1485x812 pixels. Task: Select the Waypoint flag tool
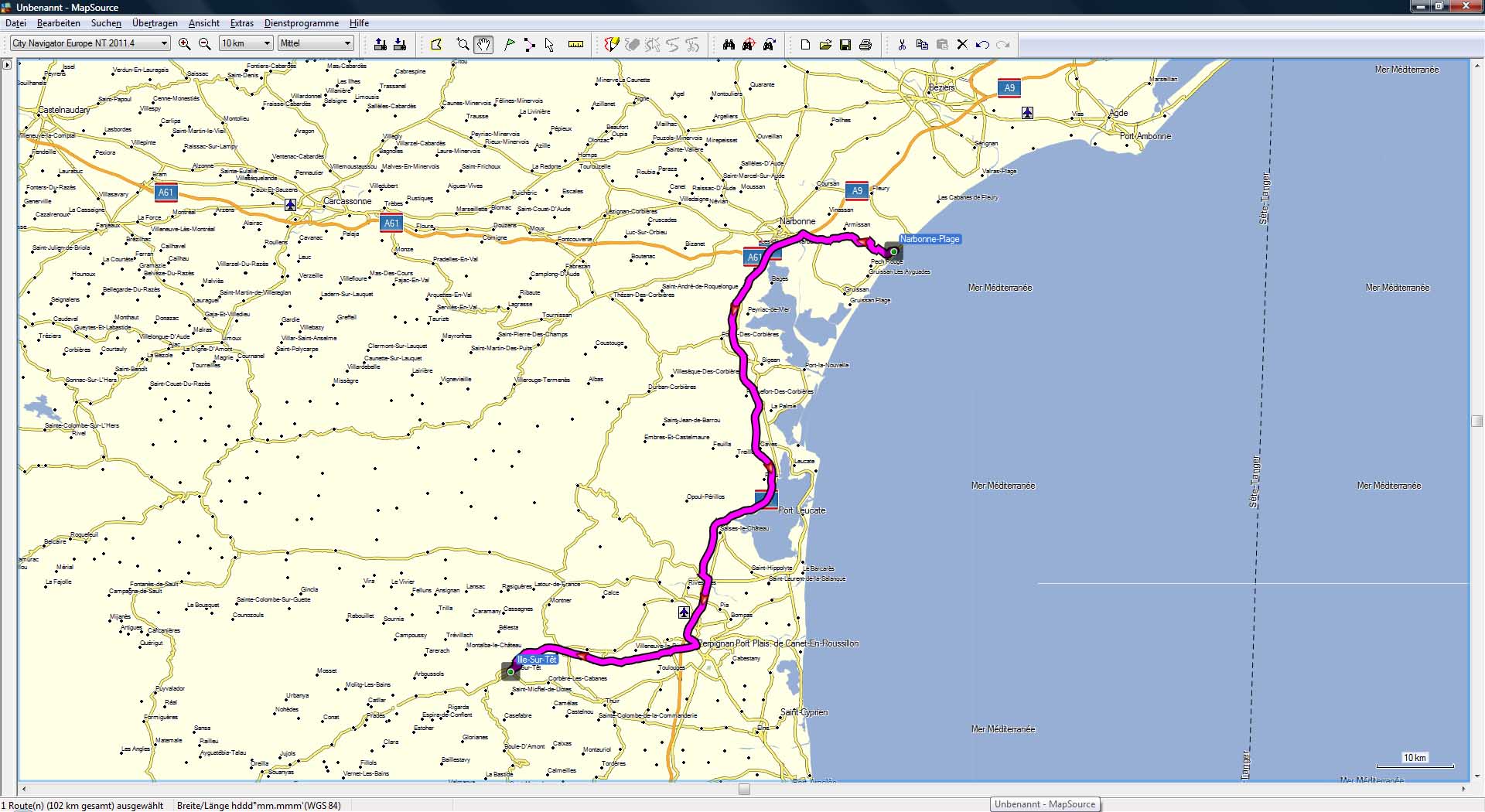point(509,44)
